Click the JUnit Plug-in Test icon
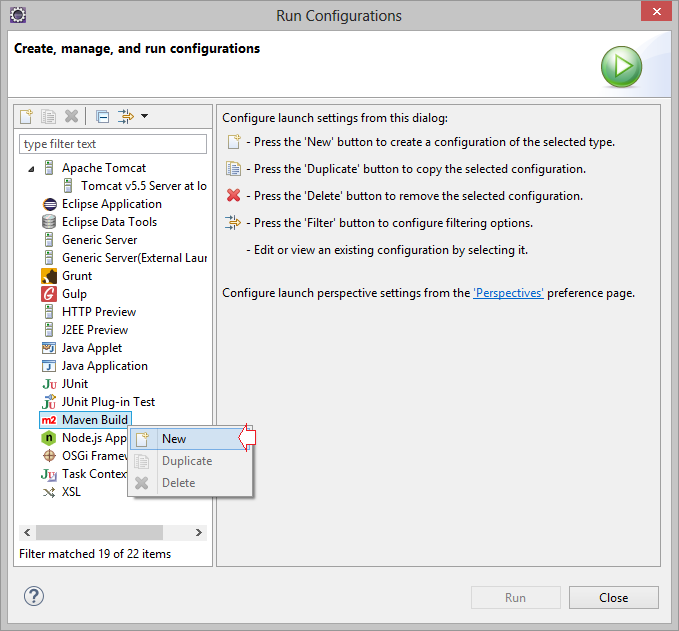679x631 pixels. 49,402
